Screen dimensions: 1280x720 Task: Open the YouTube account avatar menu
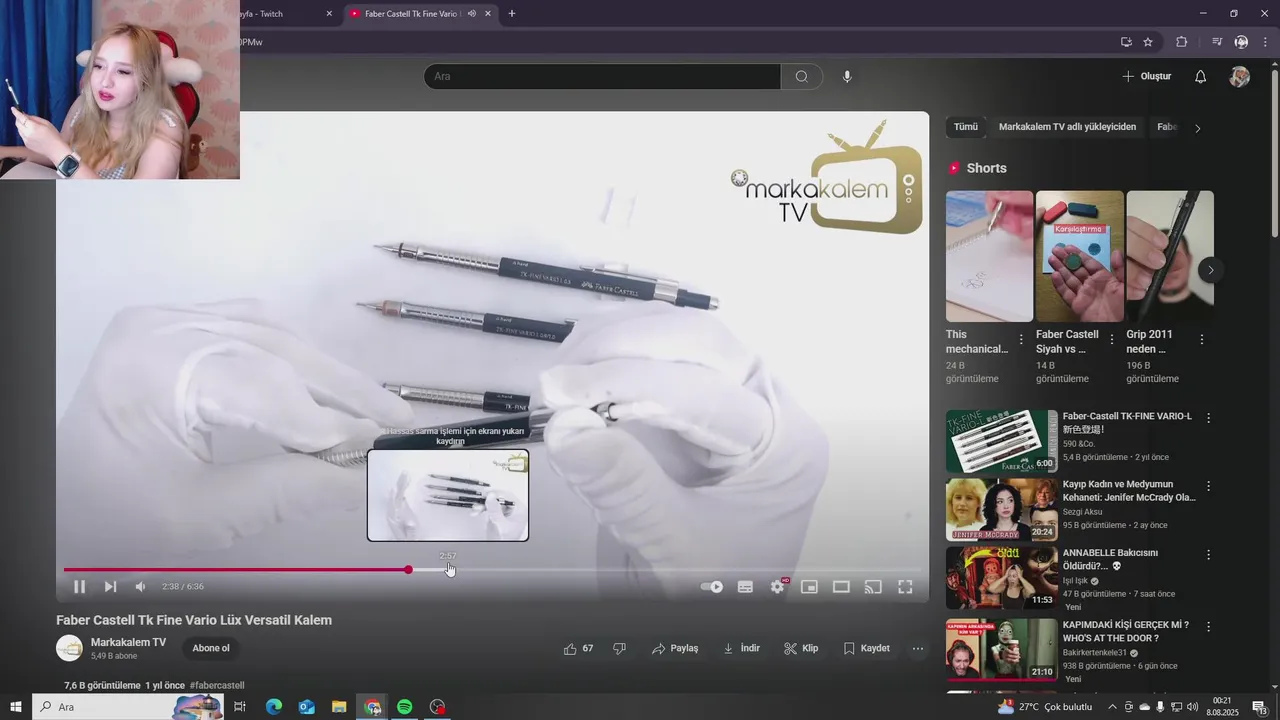tap(1240, 76)
